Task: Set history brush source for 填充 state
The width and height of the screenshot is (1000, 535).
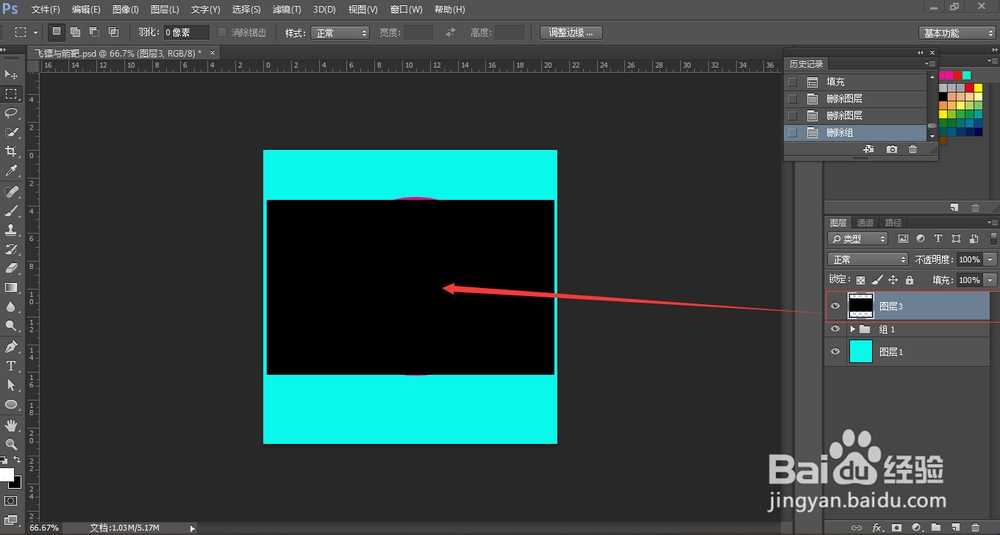Action: 792,82
